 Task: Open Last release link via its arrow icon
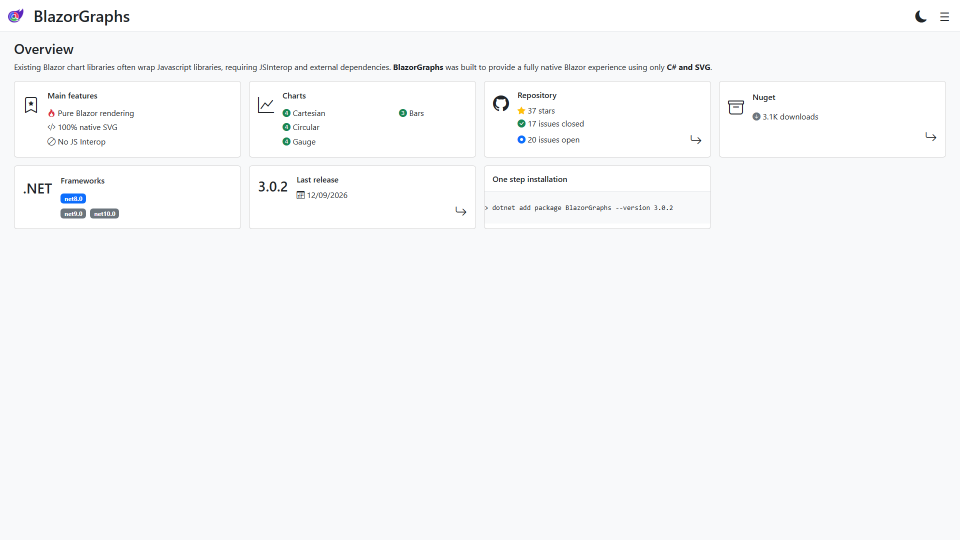click(x=460, y=211)
